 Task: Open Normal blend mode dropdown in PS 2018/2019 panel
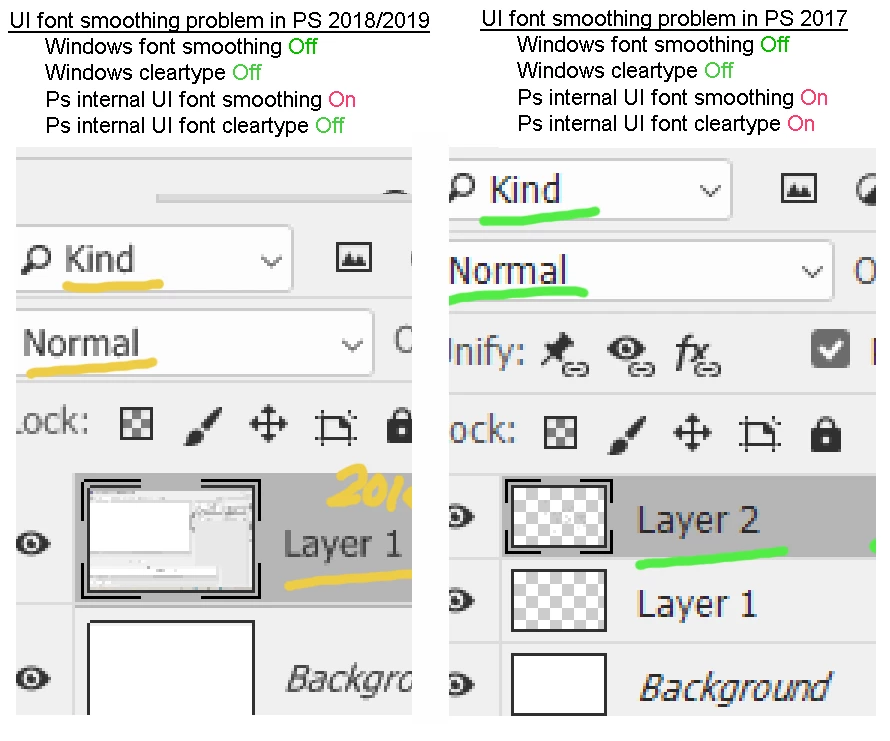click(x=195, y=343)
